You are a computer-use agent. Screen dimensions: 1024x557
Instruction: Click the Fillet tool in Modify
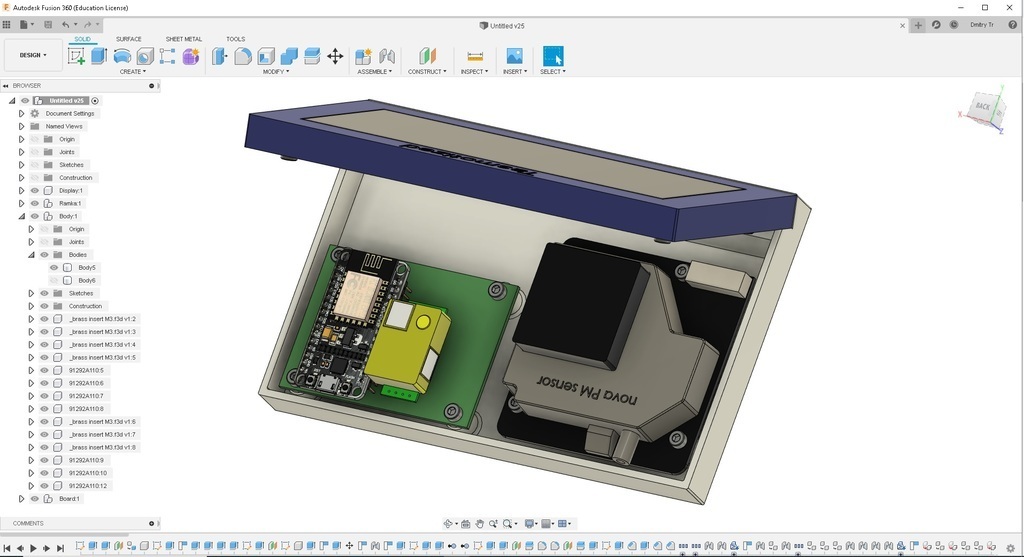click(x=243, y=56)
